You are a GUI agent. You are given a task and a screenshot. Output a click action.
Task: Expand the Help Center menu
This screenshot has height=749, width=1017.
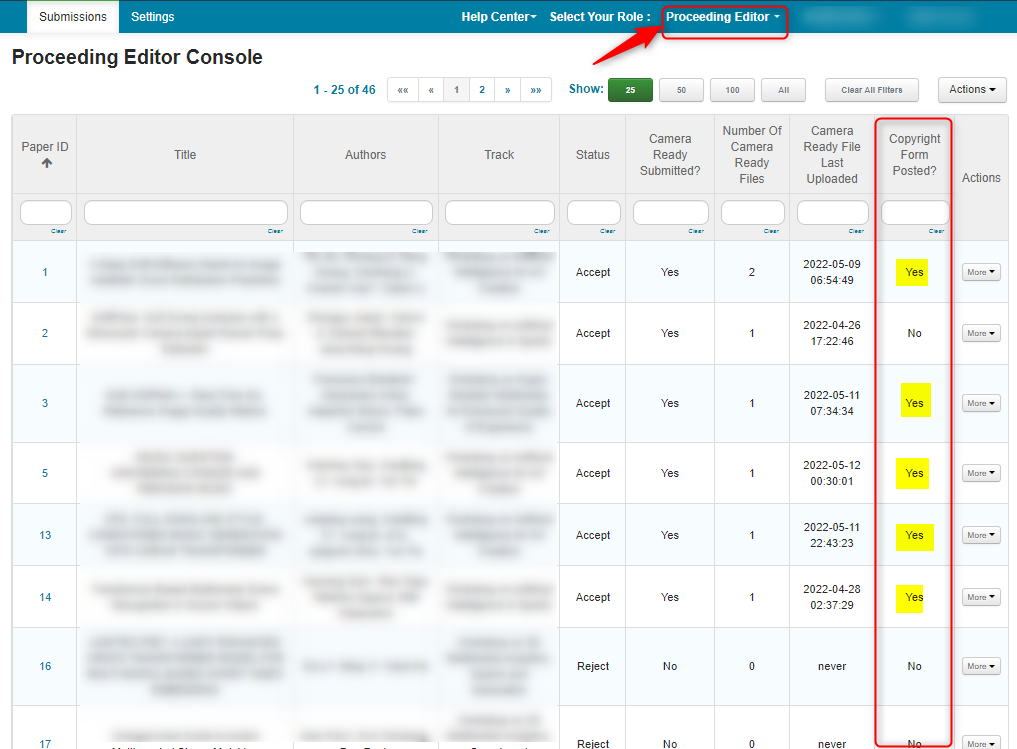coord(498,17)
